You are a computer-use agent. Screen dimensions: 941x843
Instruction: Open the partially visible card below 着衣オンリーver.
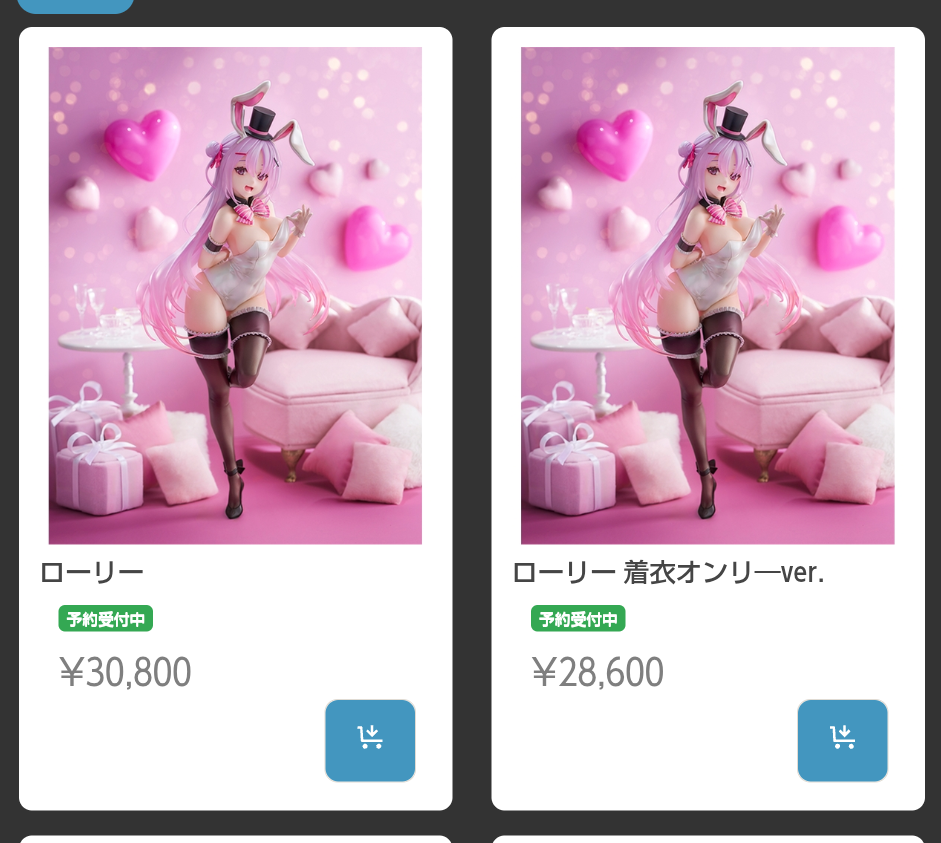coord(708,839)
